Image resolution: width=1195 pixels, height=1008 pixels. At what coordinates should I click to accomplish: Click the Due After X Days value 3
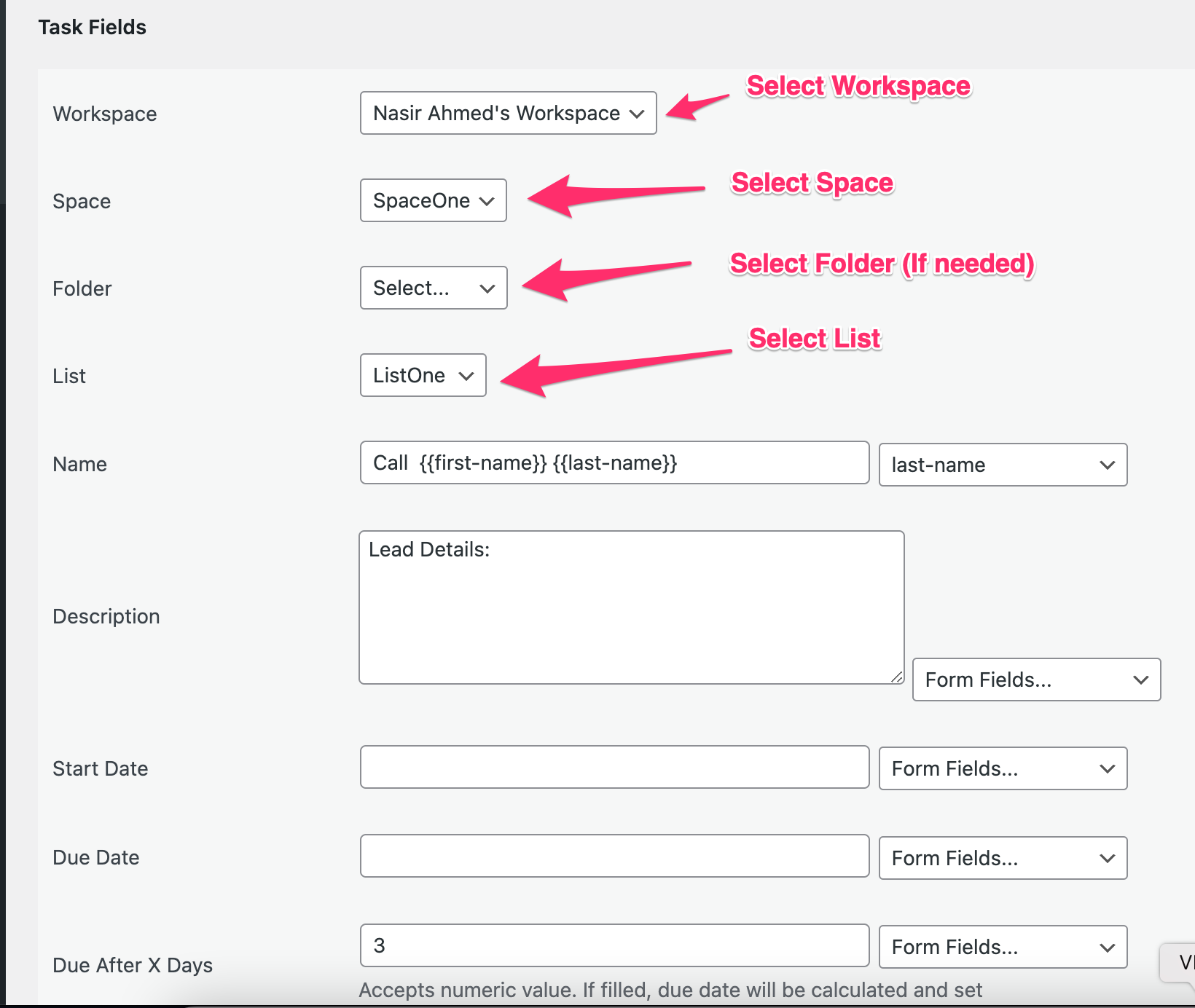click(614, 945)
